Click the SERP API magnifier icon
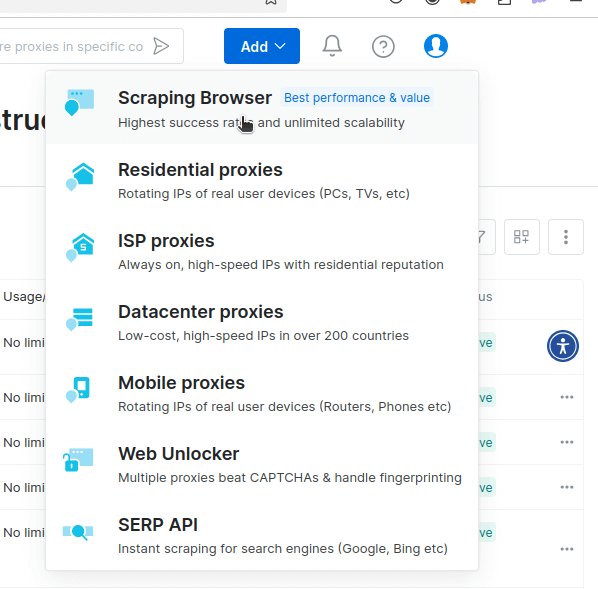Viewport: 598px width, 589px height. click(x=78, y=532)
